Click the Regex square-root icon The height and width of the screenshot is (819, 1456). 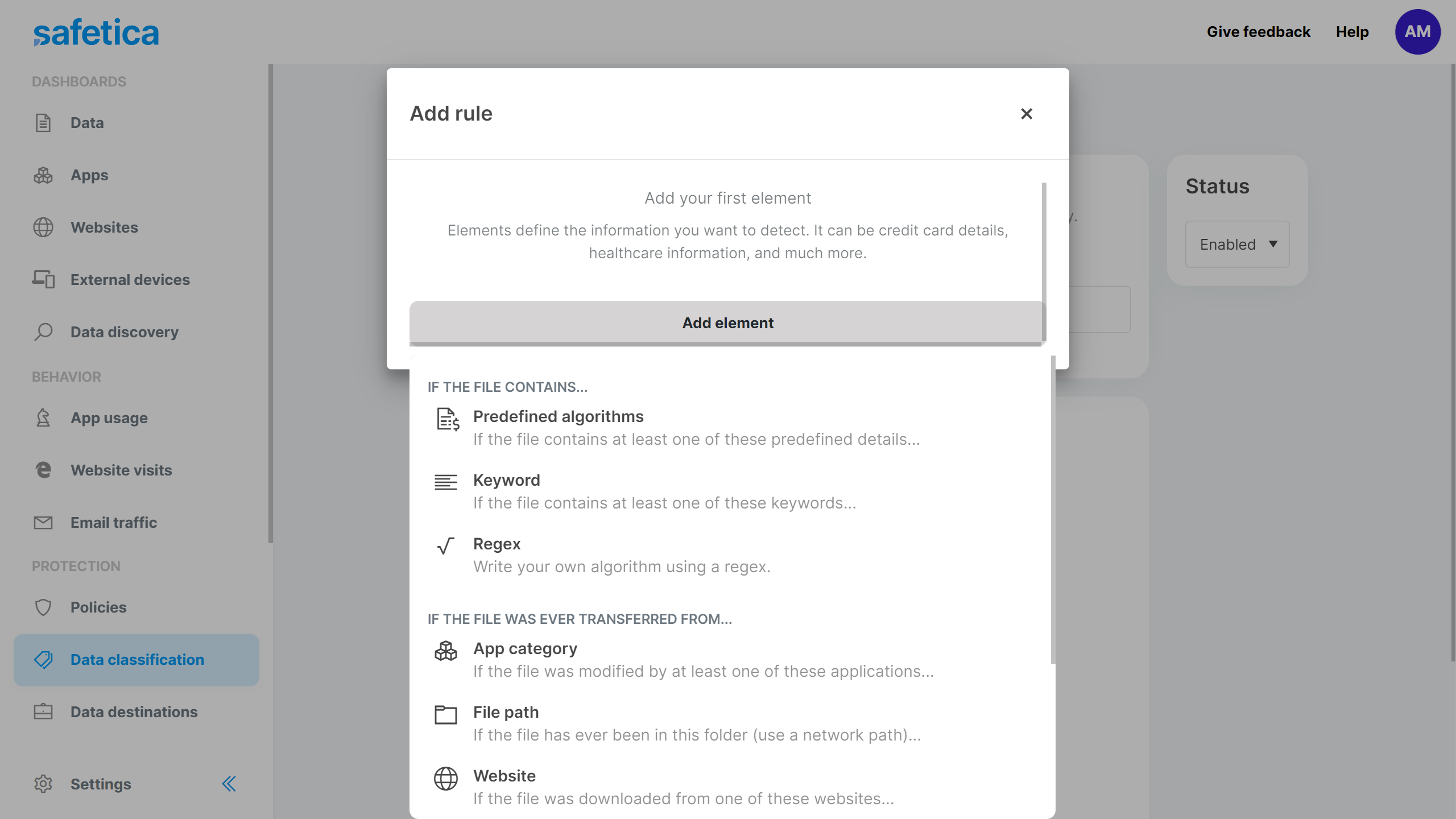(445, 546)
